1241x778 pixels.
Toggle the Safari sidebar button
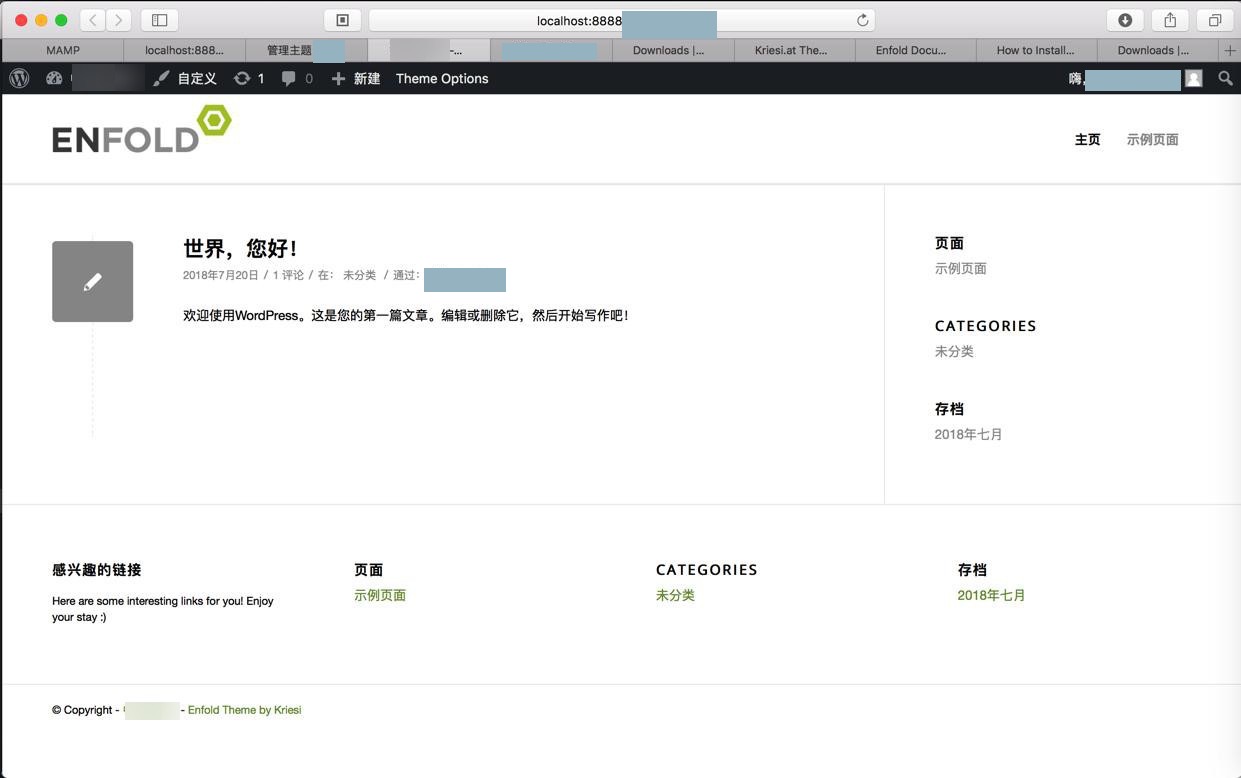159,20
